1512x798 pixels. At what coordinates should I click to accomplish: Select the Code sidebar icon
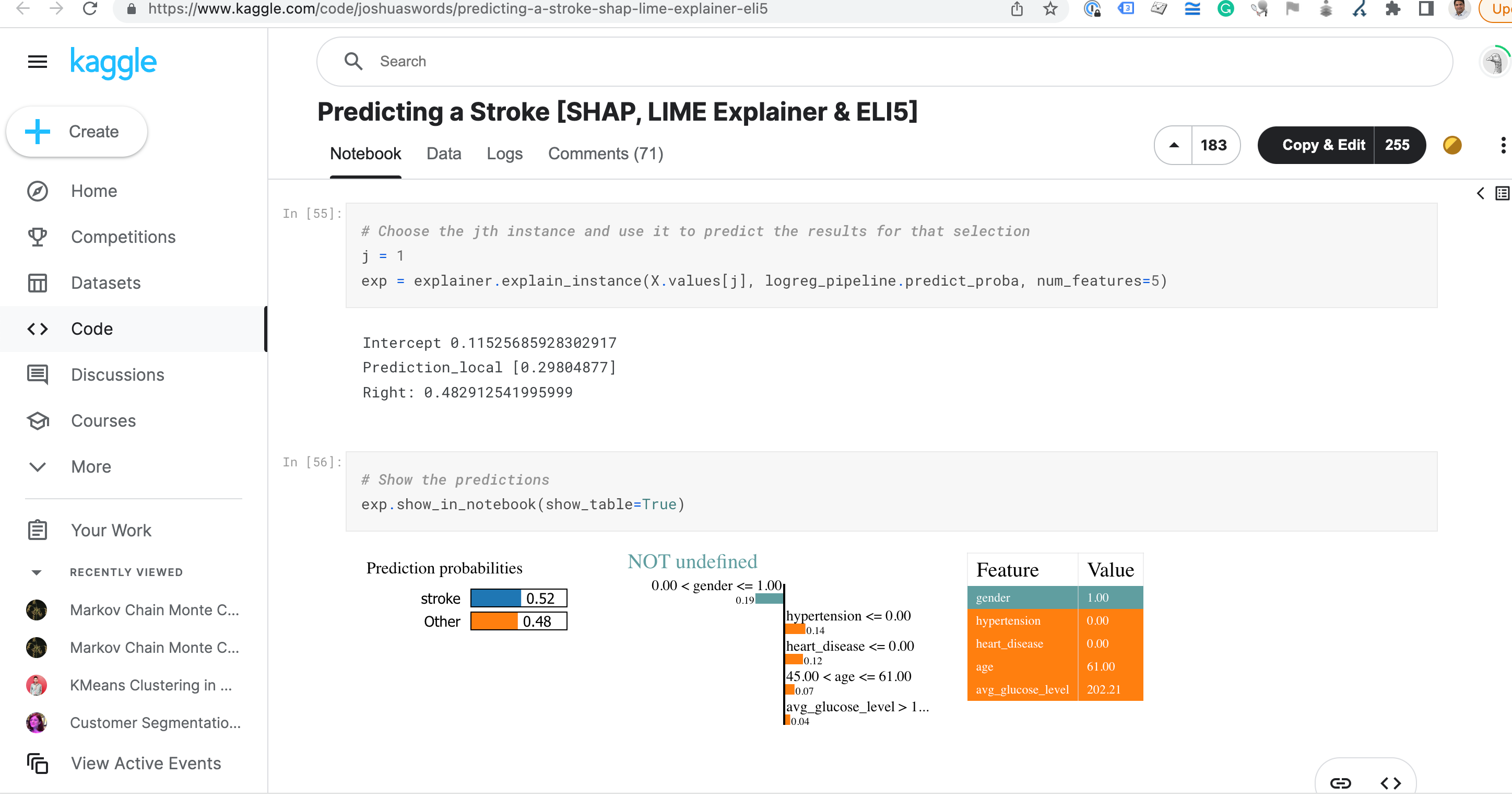[37, 329]
